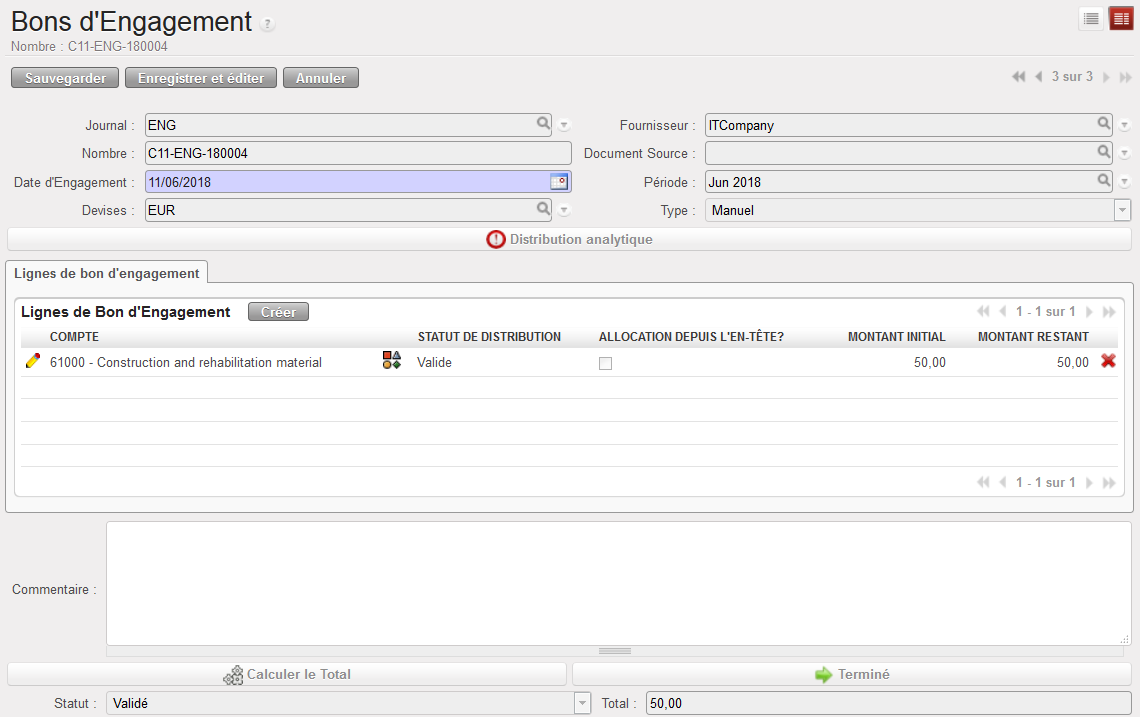The image size is (1140, 717).
Task: Go to previous record arrow in header
Action: [1039, 77]
